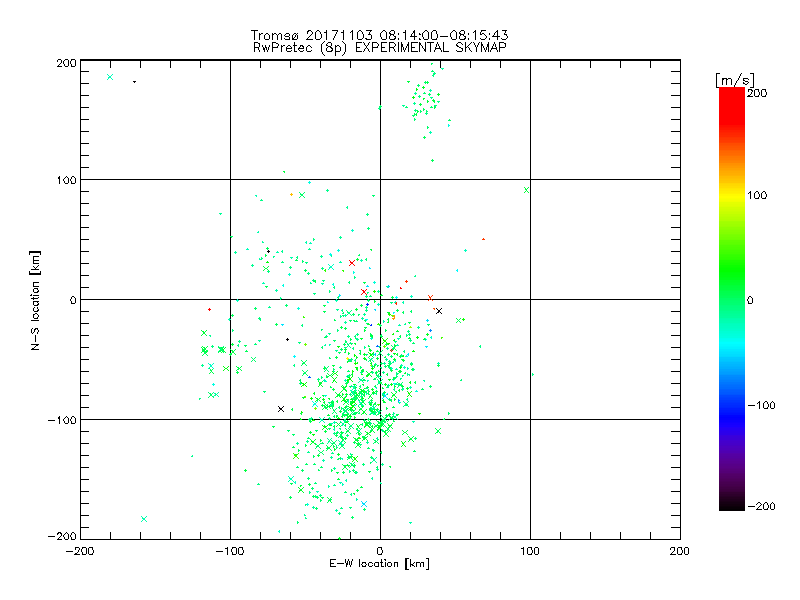
Task: Click the "[m/s]" colorbar unit label
Action: pyautogui.click(x=734, y=80)
